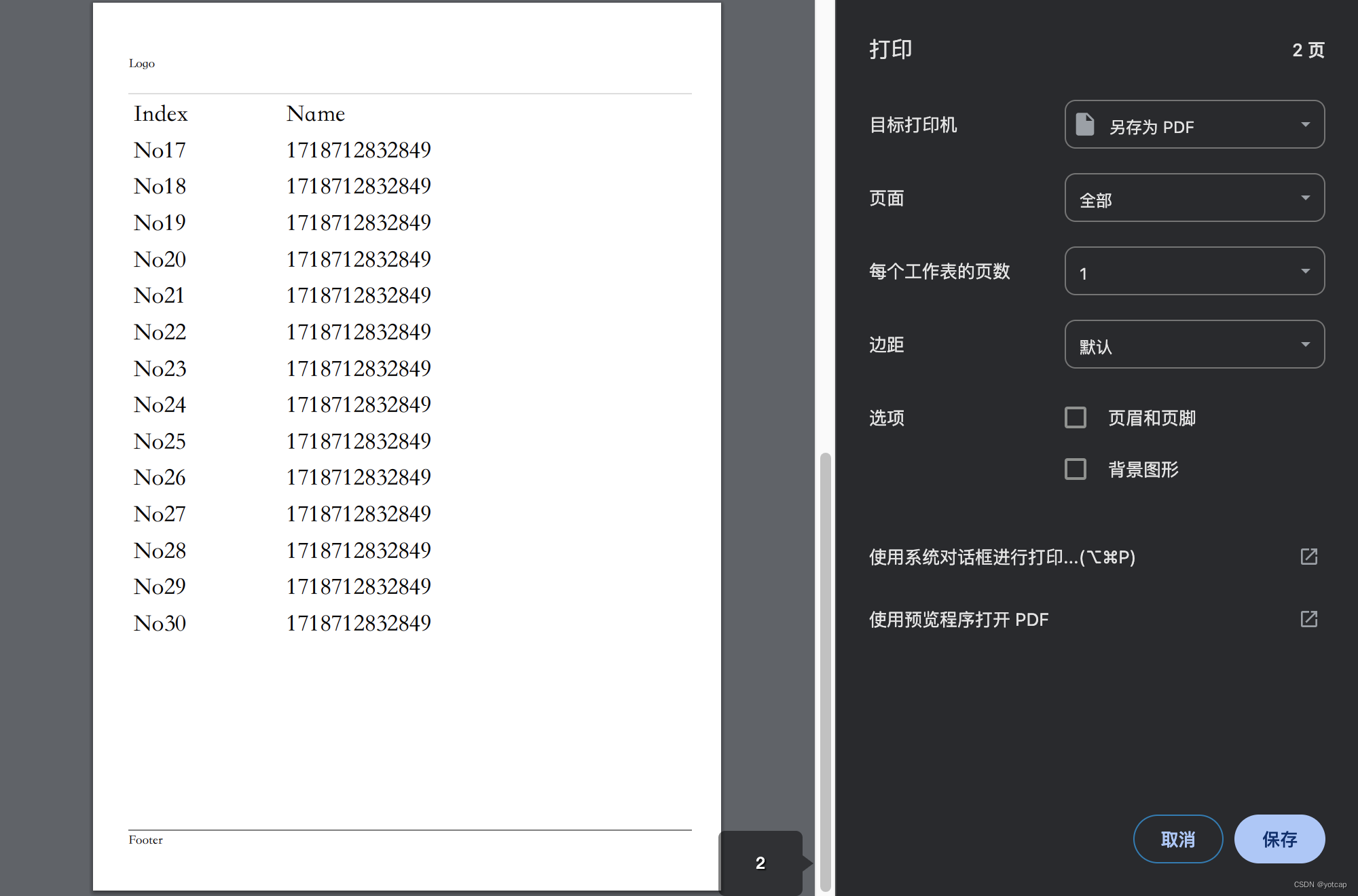Click external-link icon beside system dialog print

click(x=1308, y=557)
